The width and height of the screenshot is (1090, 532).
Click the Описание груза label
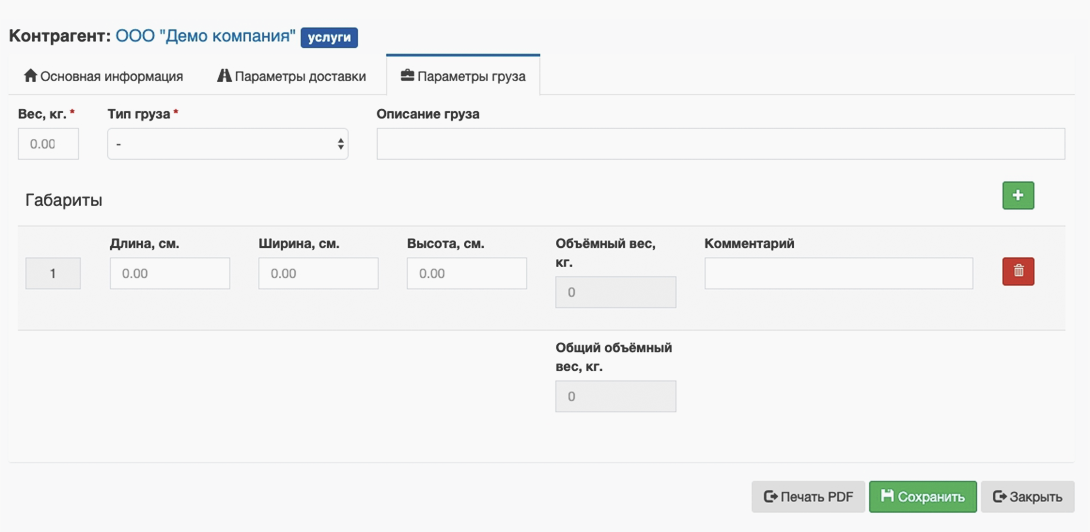[x=428, y=114]
